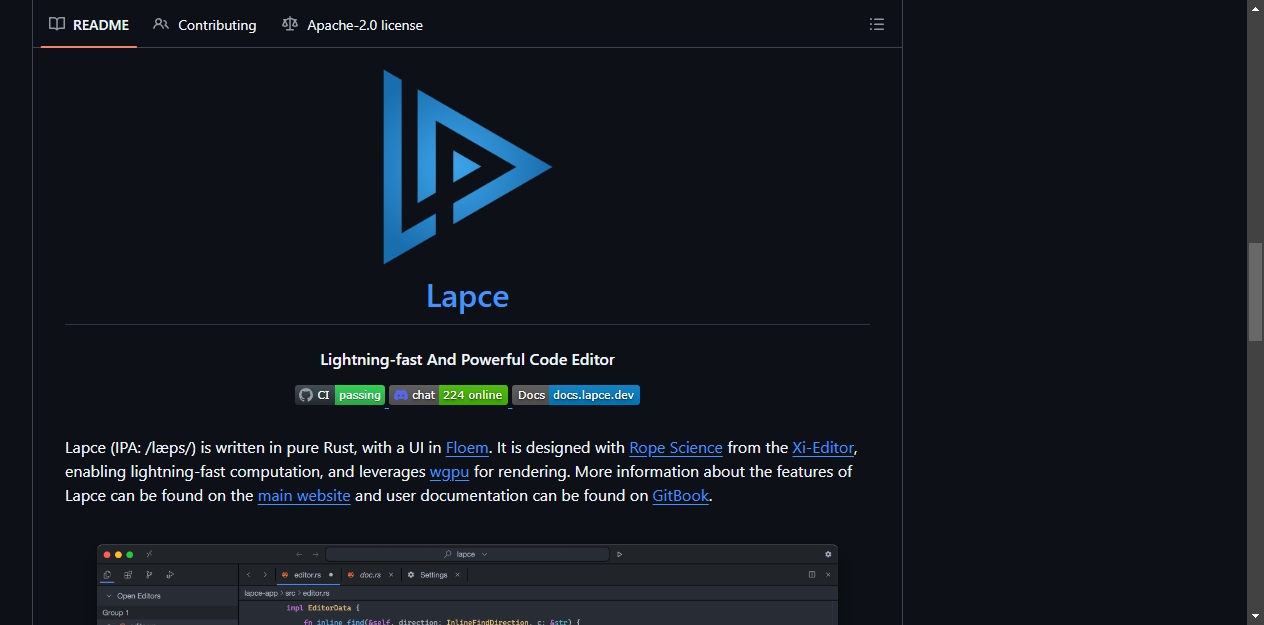
Task: Open the README tab
Action: point(89,24)
